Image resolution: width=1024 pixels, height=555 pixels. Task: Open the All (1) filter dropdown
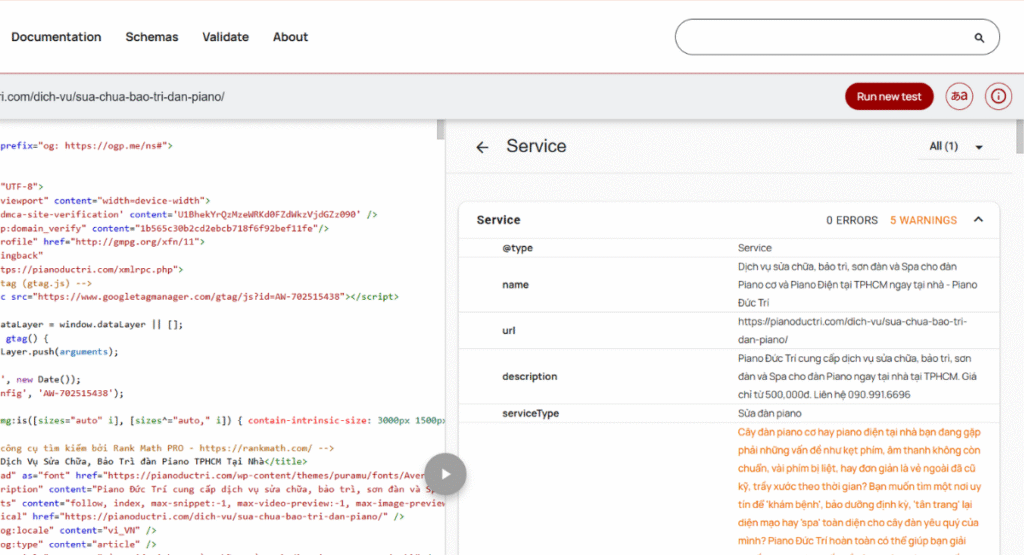tap(956, 147)
